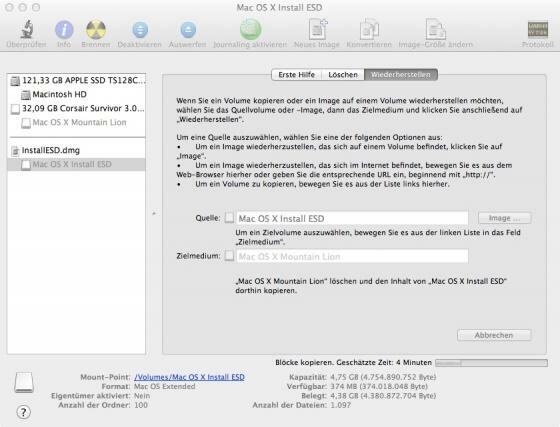Select Mac OS X Mountain Lion volume
The width and height of the screenshot is (560, 427).
click(x=77, y=122)
